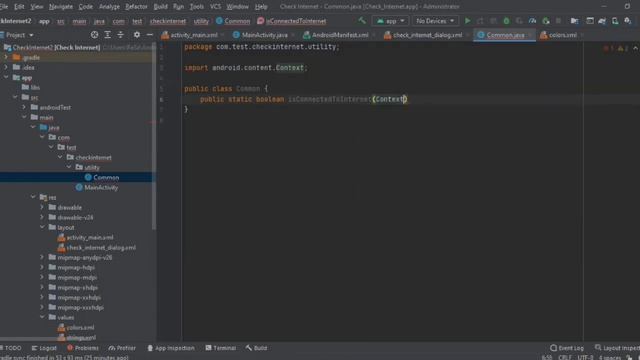Viewport: 640px width, 360px height.
Task: Expand the drawable folder
Action: pos(42,207)
